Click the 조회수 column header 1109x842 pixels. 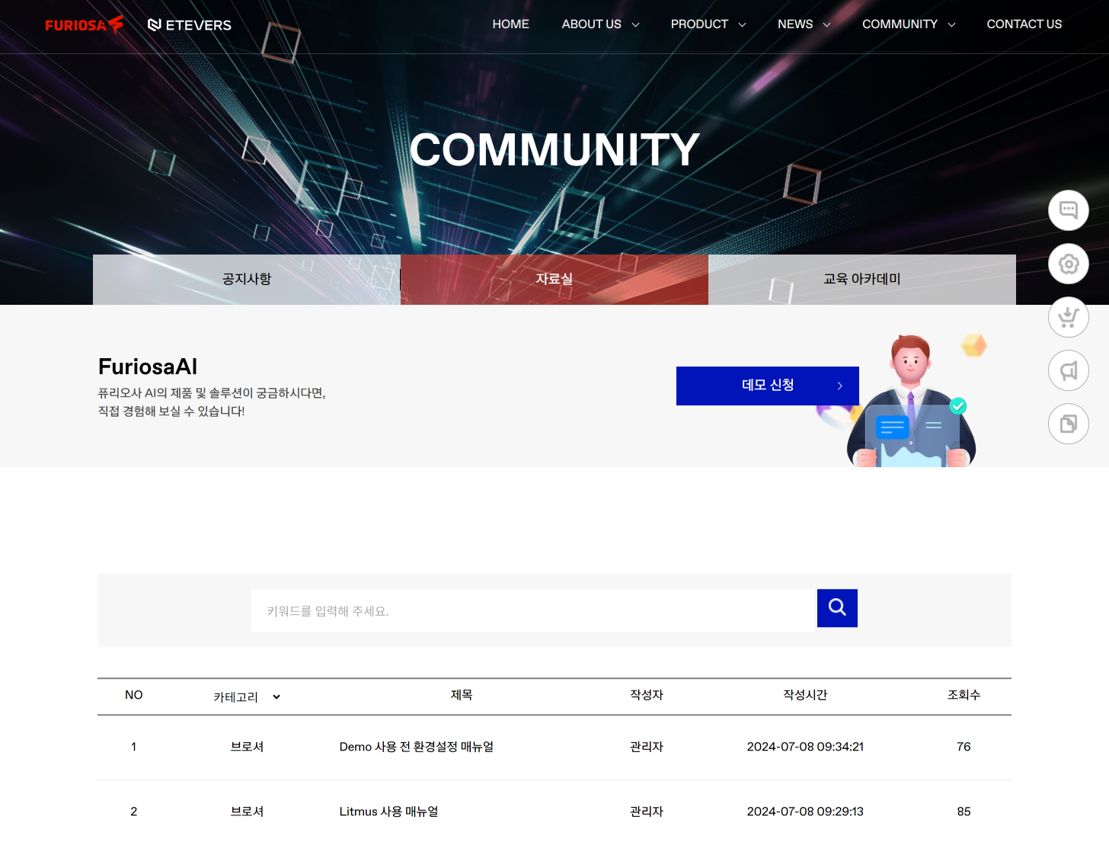click(x=963, y=695)
